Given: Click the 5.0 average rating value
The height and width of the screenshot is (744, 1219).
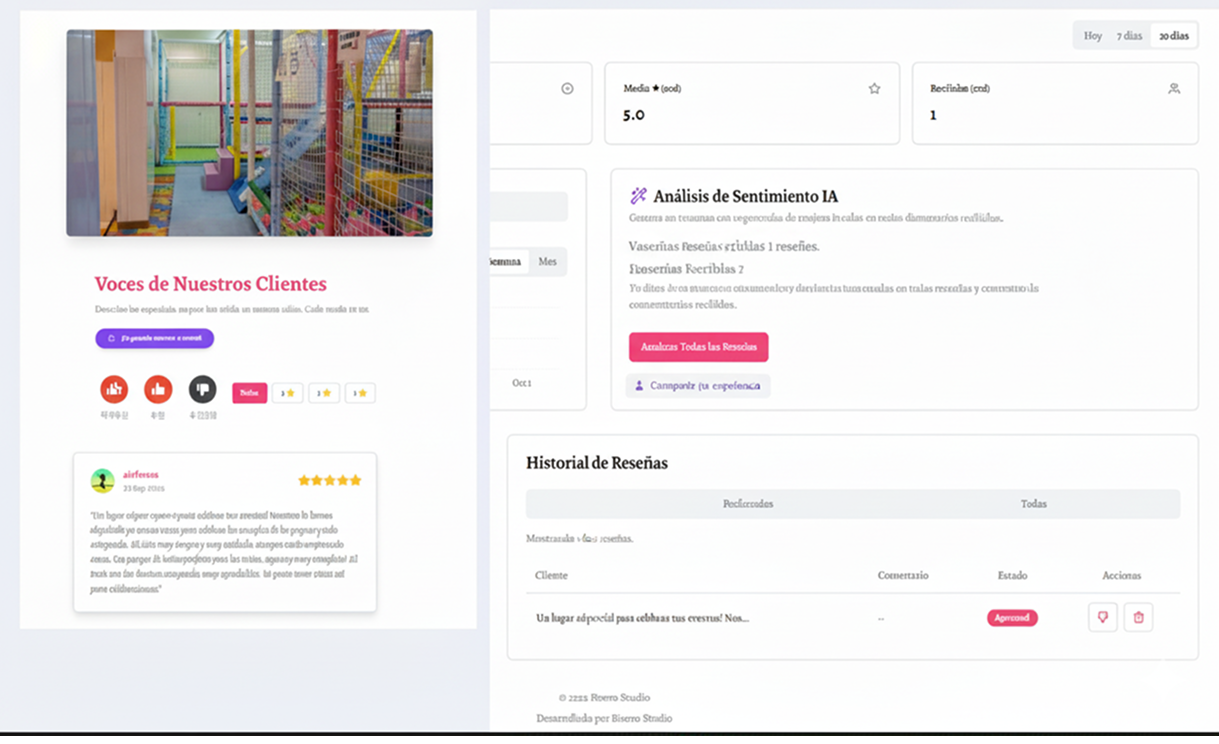Looking at the screenshot, I should [x=634, y=115].
